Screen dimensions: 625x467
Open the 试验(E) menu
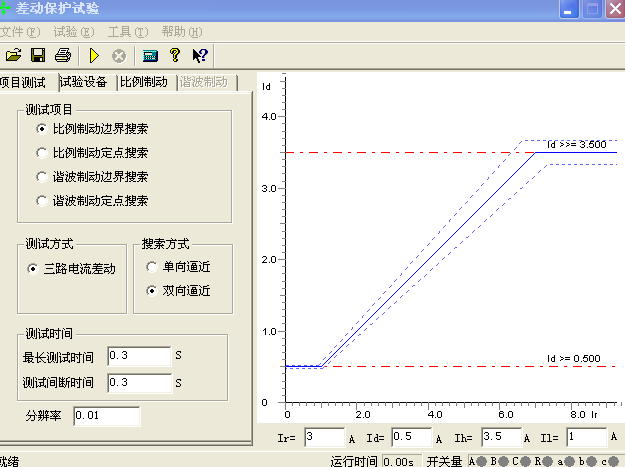[74, 32]
